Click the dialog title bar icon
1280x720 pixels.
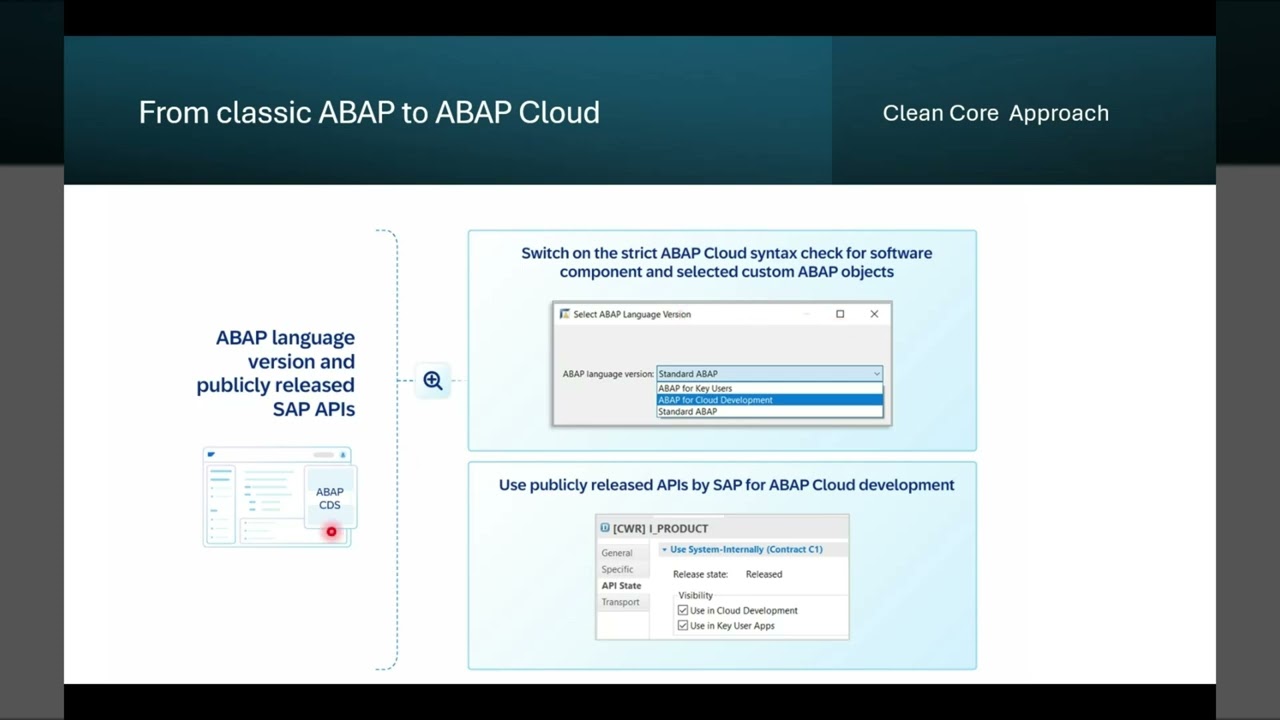565,314
